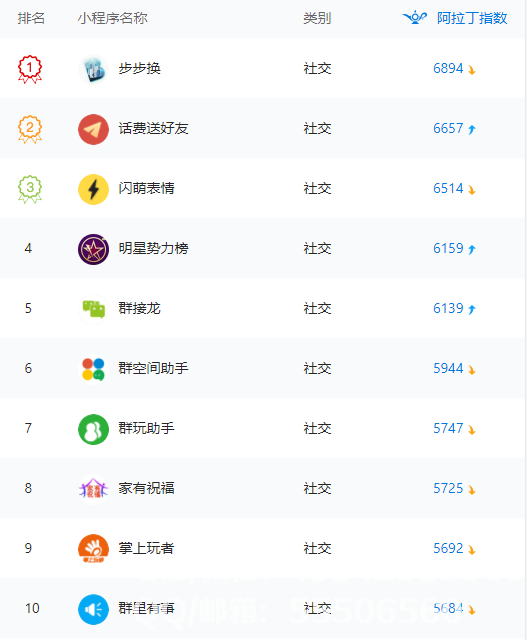Image resolution: width=527 pixels, height=640 pixels.
Task: Open the 群里有事 blue speaker icon
Action: coord(93,609)
